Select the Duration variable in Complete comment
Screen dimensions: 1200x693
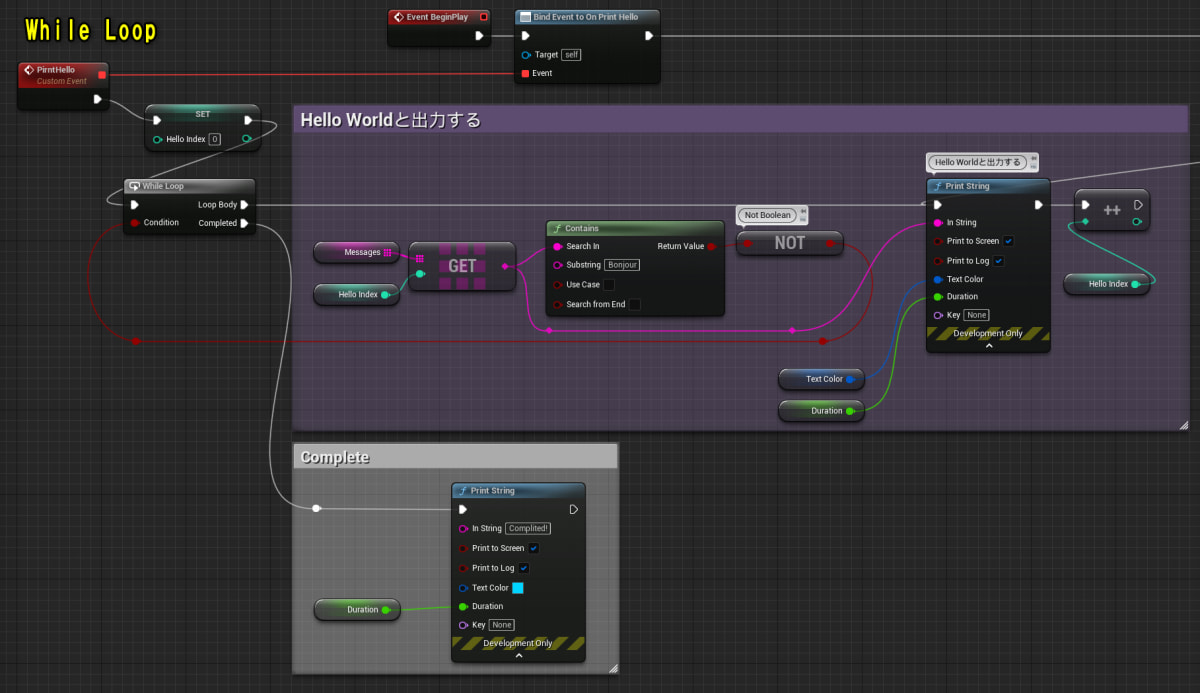(357, 609)
